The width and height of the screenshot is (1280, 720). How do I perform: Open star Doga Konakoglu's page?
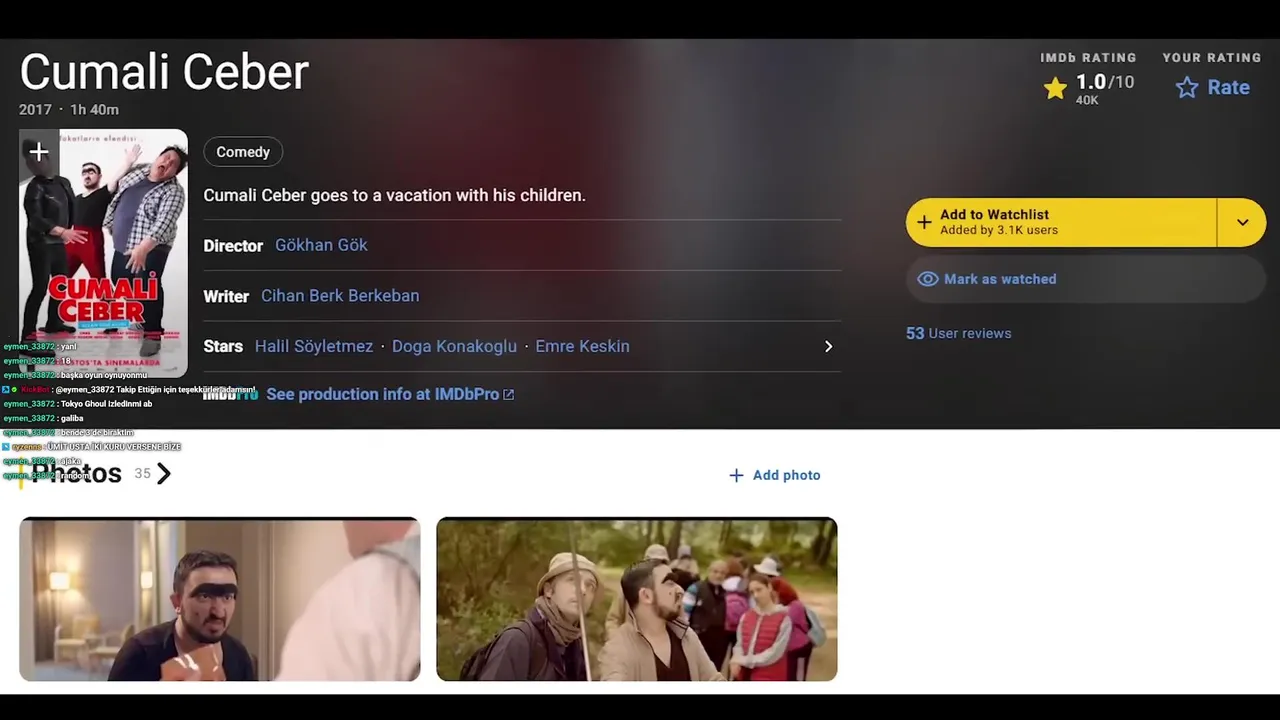coord(454,346)
